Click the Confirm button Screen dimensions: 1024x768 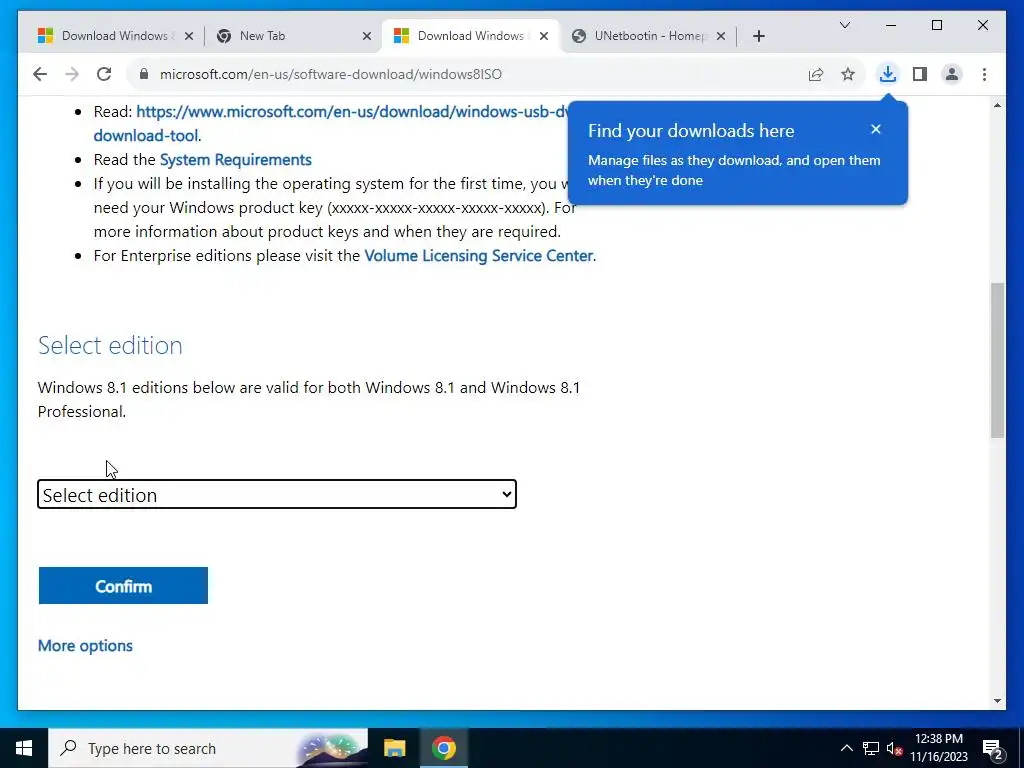click(123, 586)
